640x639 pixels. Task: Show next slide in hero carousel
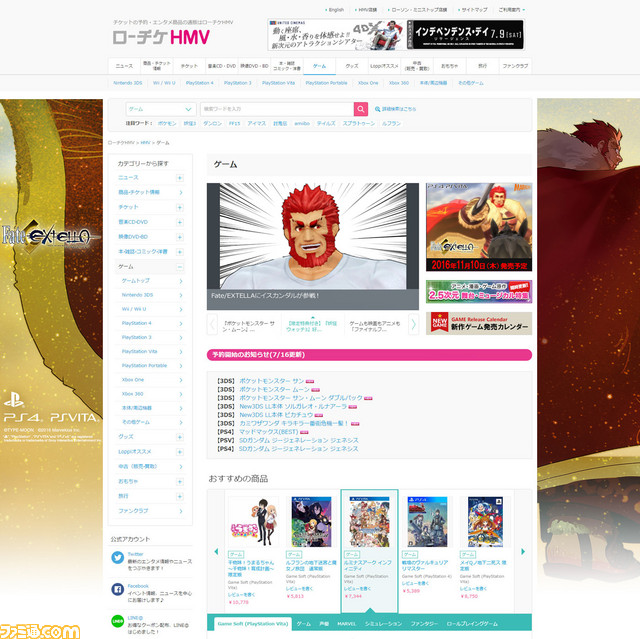click(413, 325)
